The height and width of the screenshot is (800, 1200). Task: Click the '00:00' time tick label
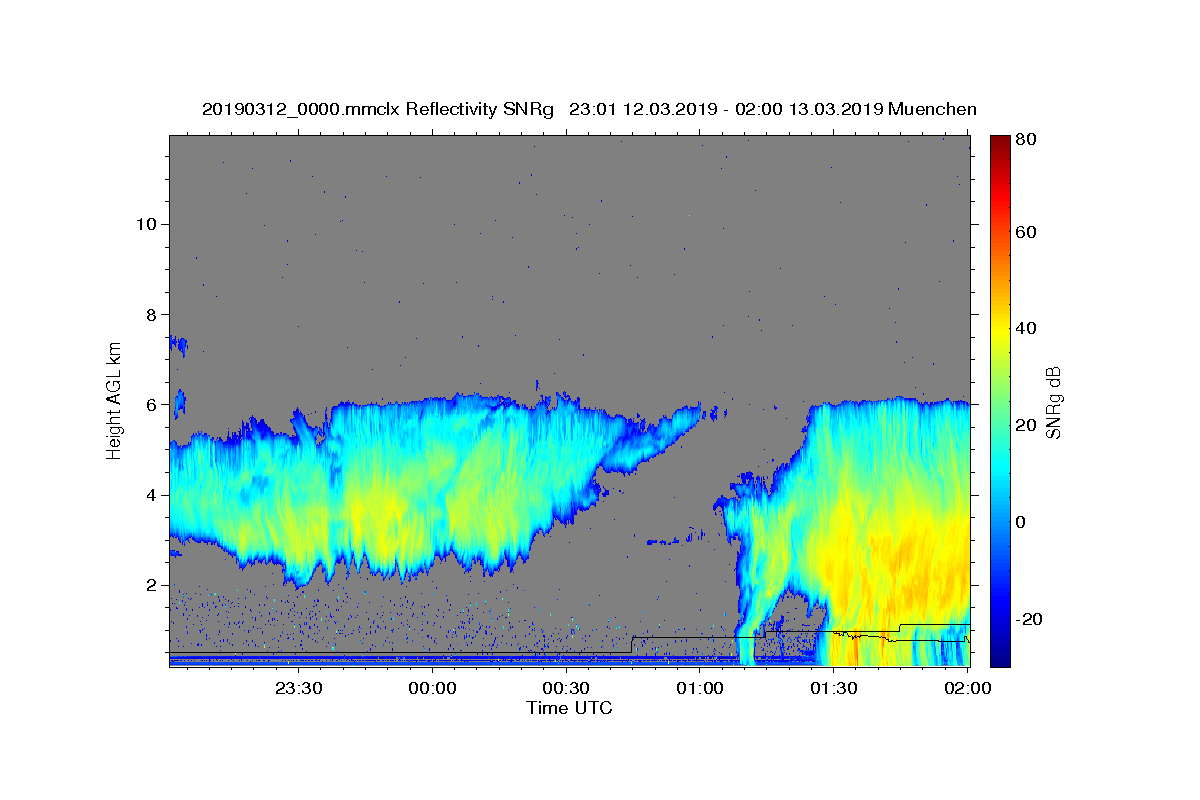[x=433, y=688]
